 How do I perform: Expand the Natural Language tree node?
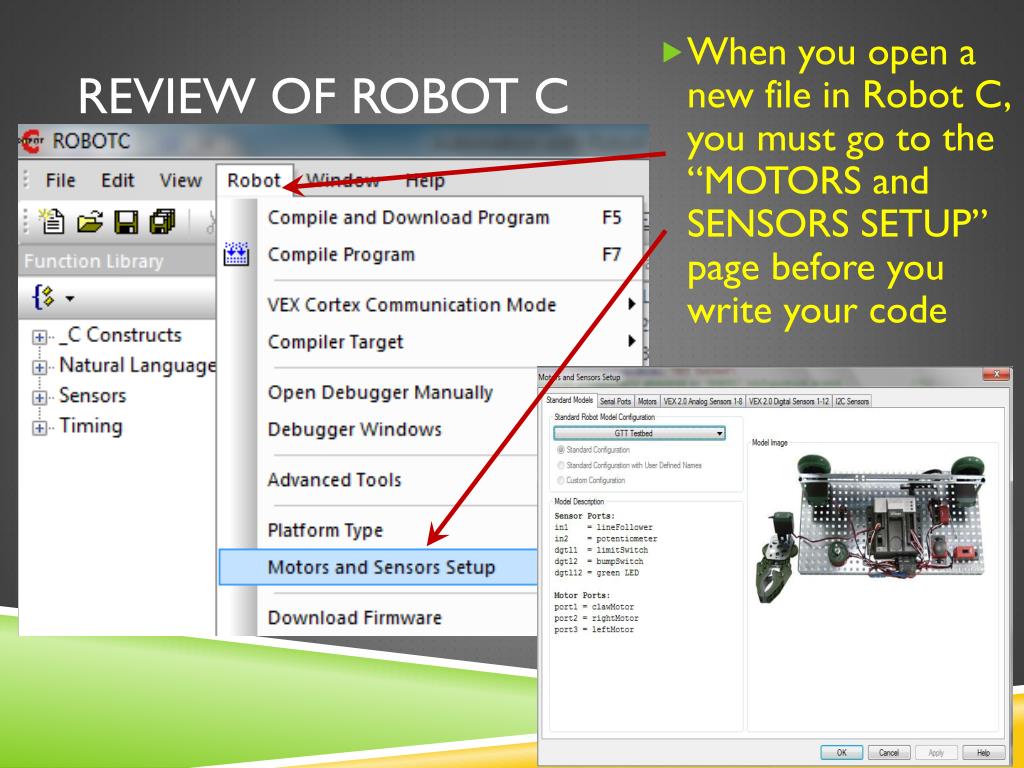click(x=40, y=368)
